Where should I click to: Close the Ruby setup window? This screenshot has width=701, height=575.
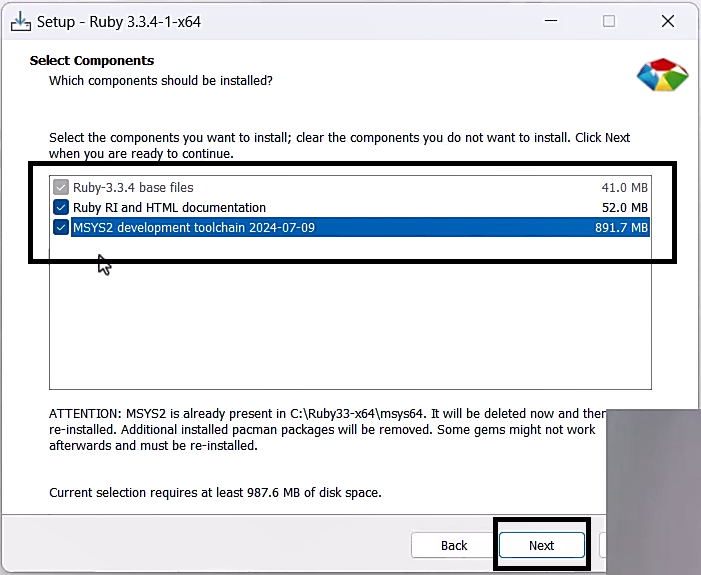667,21
